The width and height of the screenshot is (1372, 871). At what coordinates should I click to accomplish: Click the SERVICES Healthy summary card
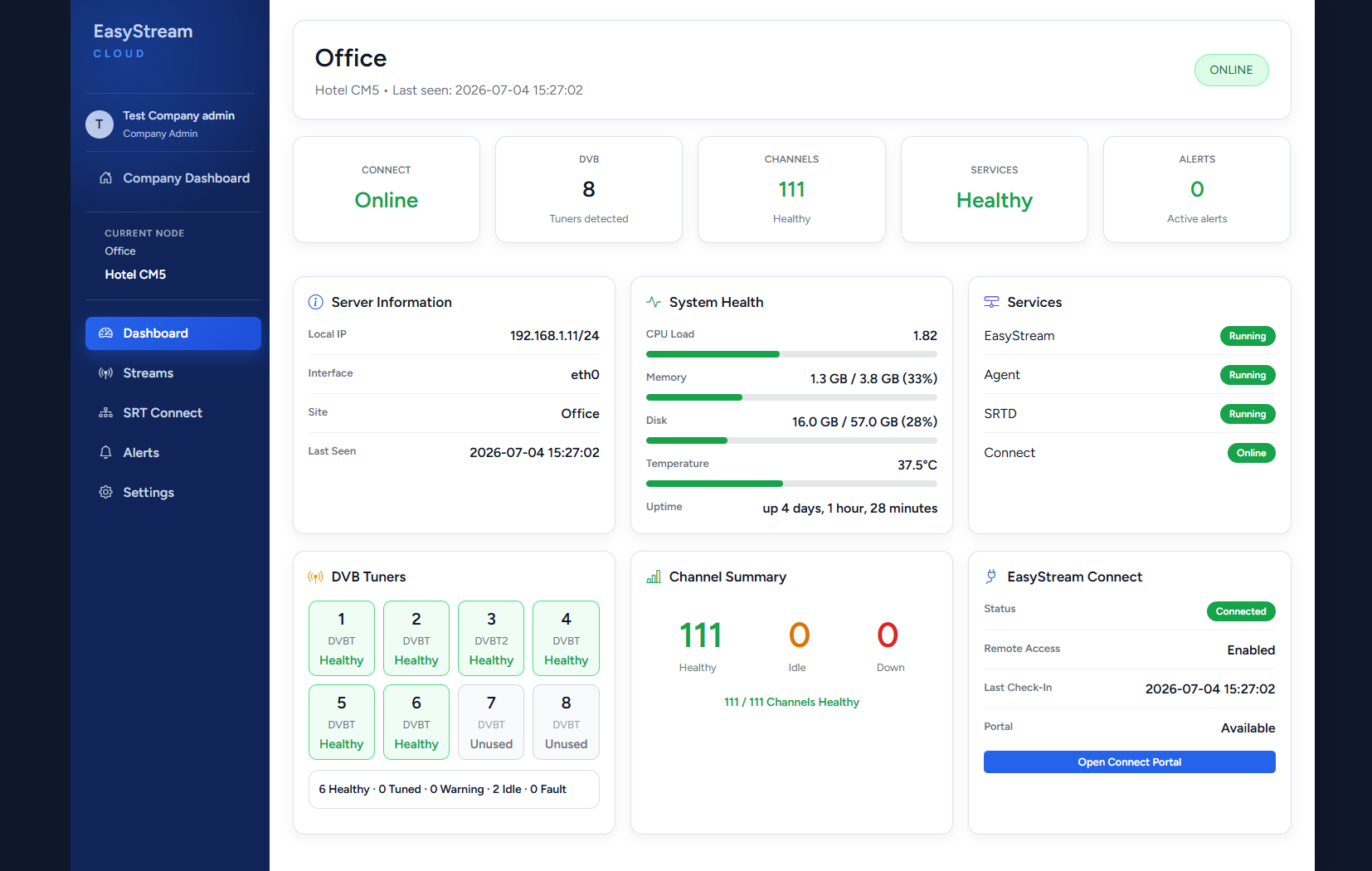[995, 189]
